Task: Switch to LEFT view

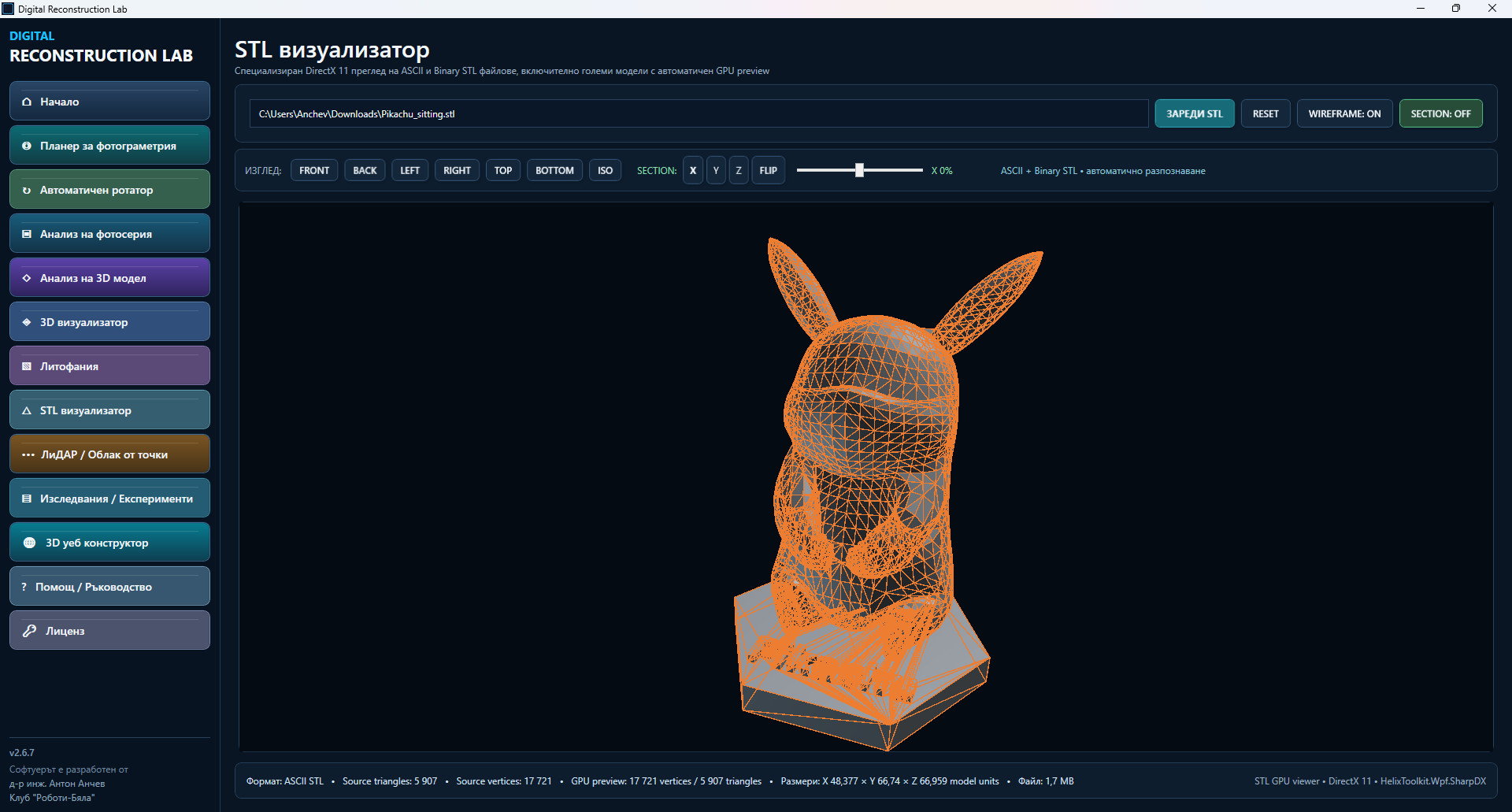Action: tap(409, 170)
